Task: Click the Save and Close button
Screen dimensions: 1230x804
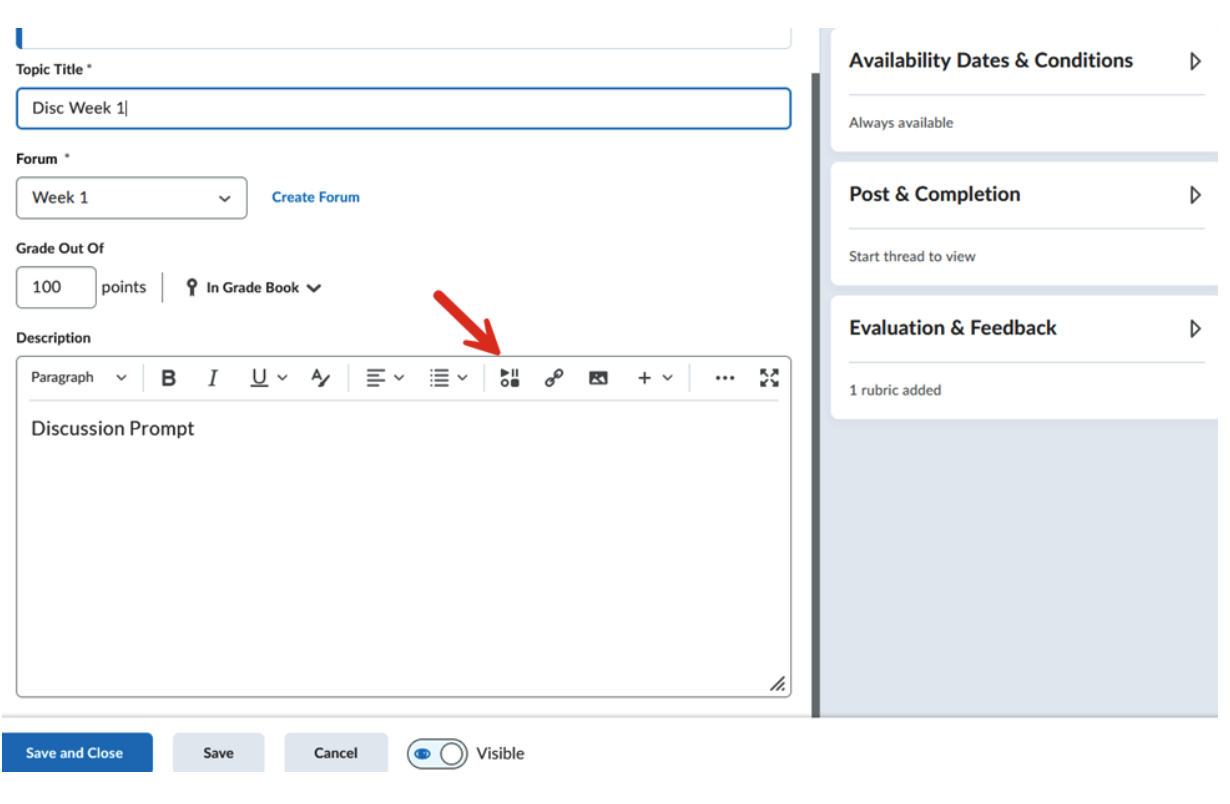Action: tap(76, 753)
